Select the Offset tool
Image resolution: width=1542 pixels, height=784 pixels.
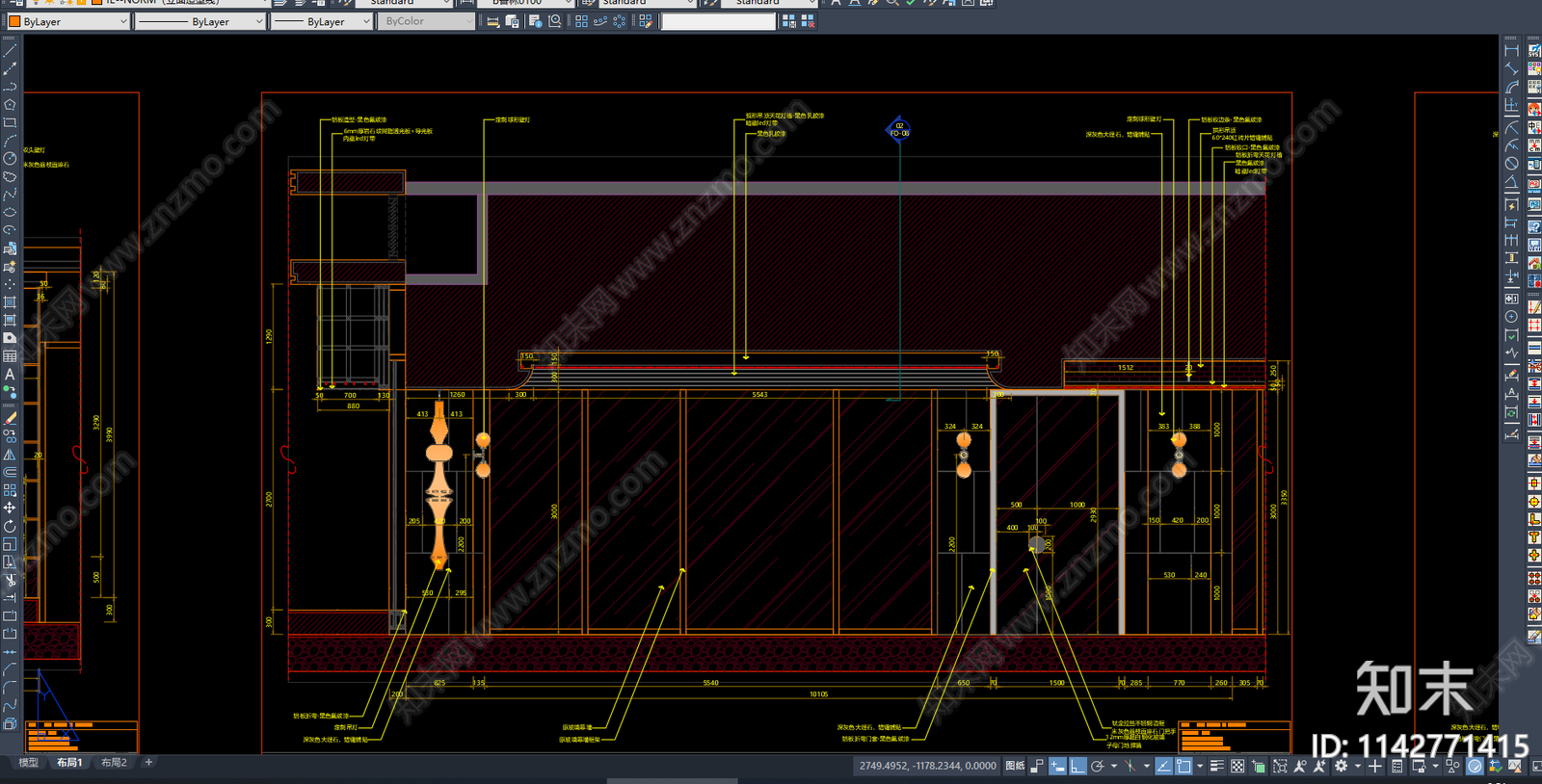point(10,472)
